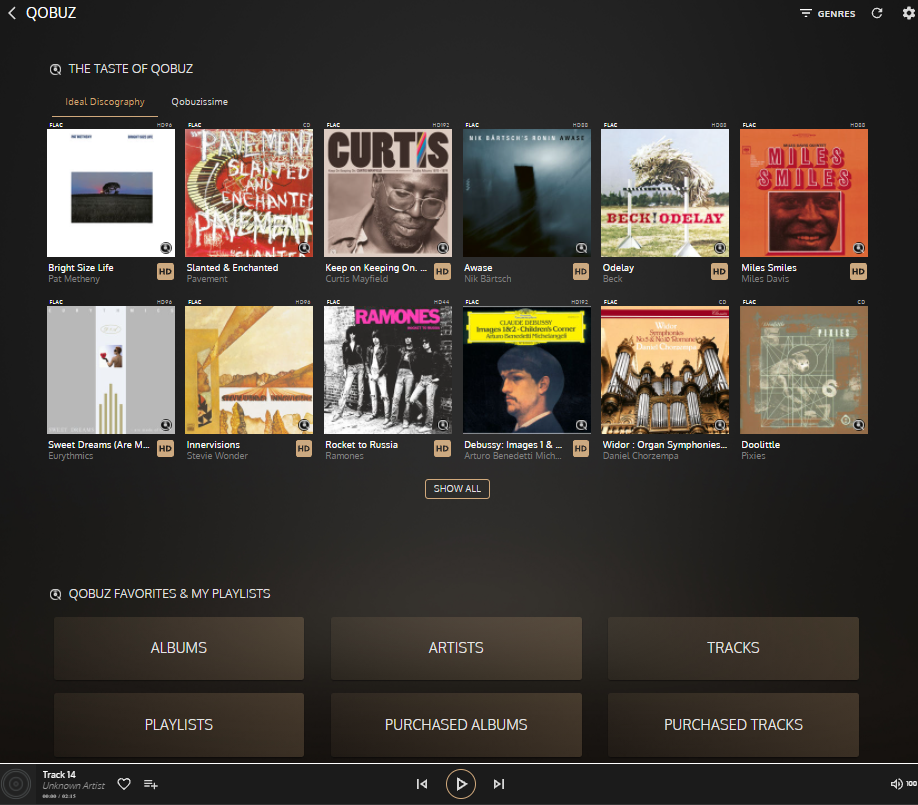Go back using the arrow next to QOBUZ
The width and height of the screenshot is (918, 805).
click(12, 13)
